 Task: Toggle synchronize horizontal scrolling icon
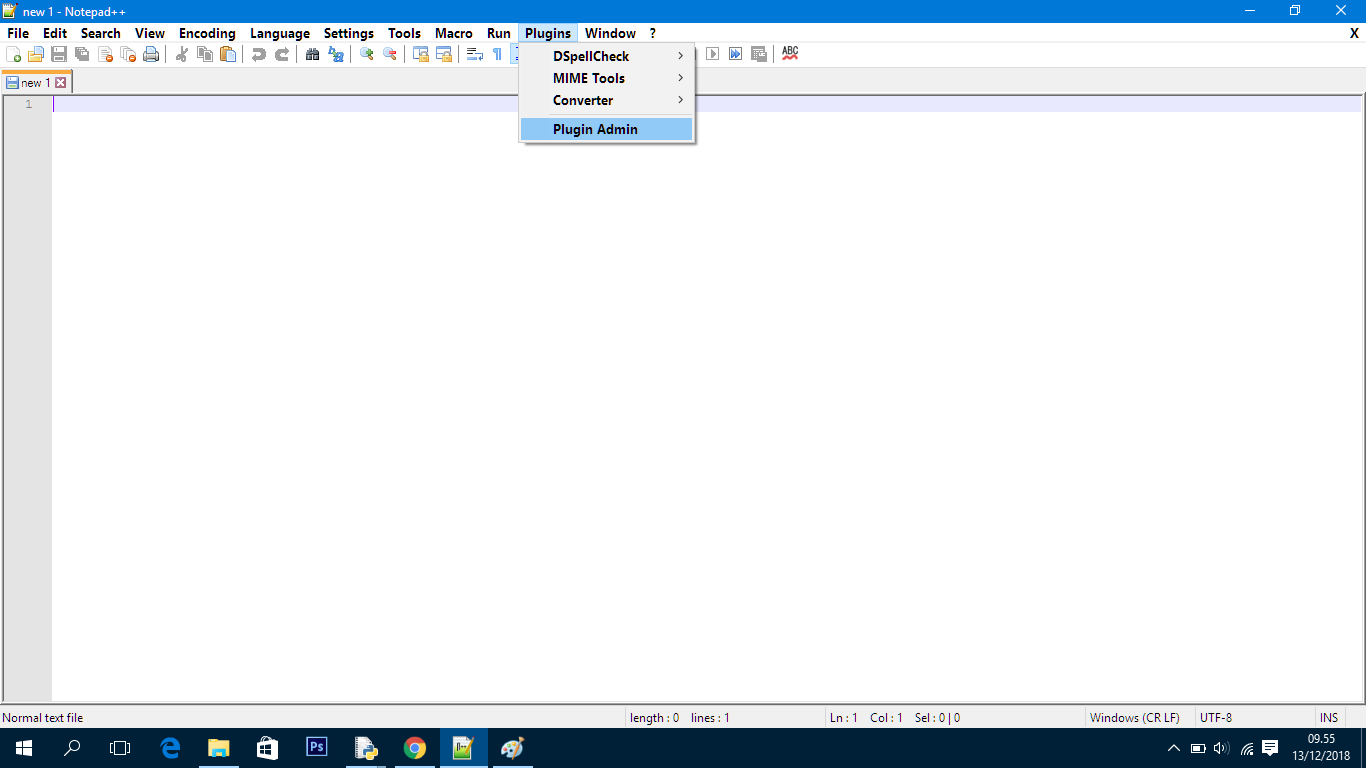tap(444, 54)
